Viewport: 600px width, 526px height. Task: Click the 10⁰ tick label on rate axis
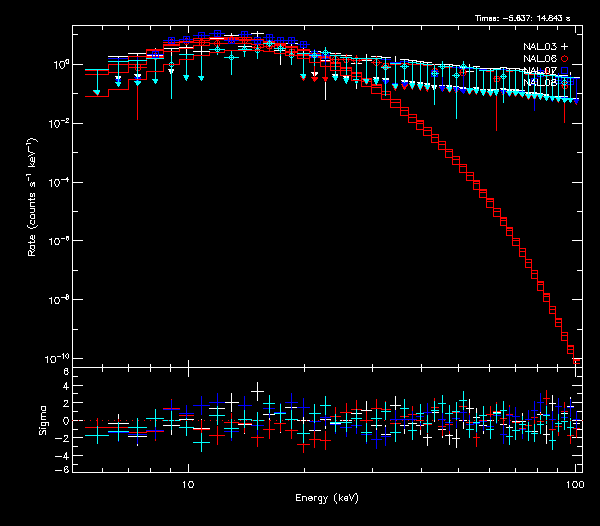point(59,64)
